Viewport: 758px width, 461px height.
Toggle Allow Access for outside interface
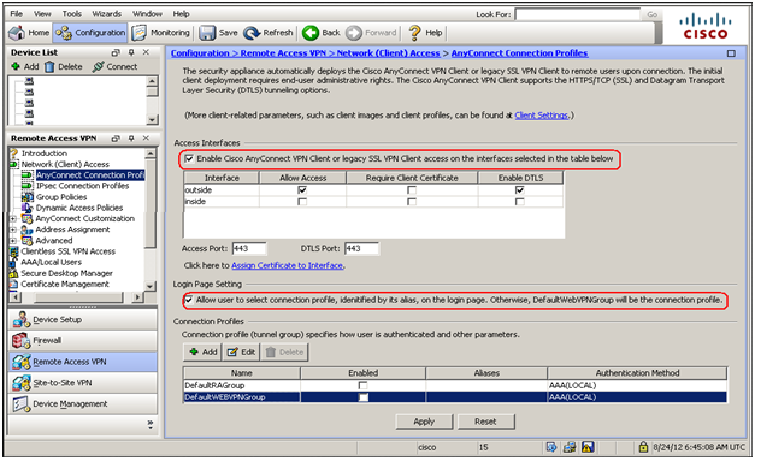pos(302,190)
